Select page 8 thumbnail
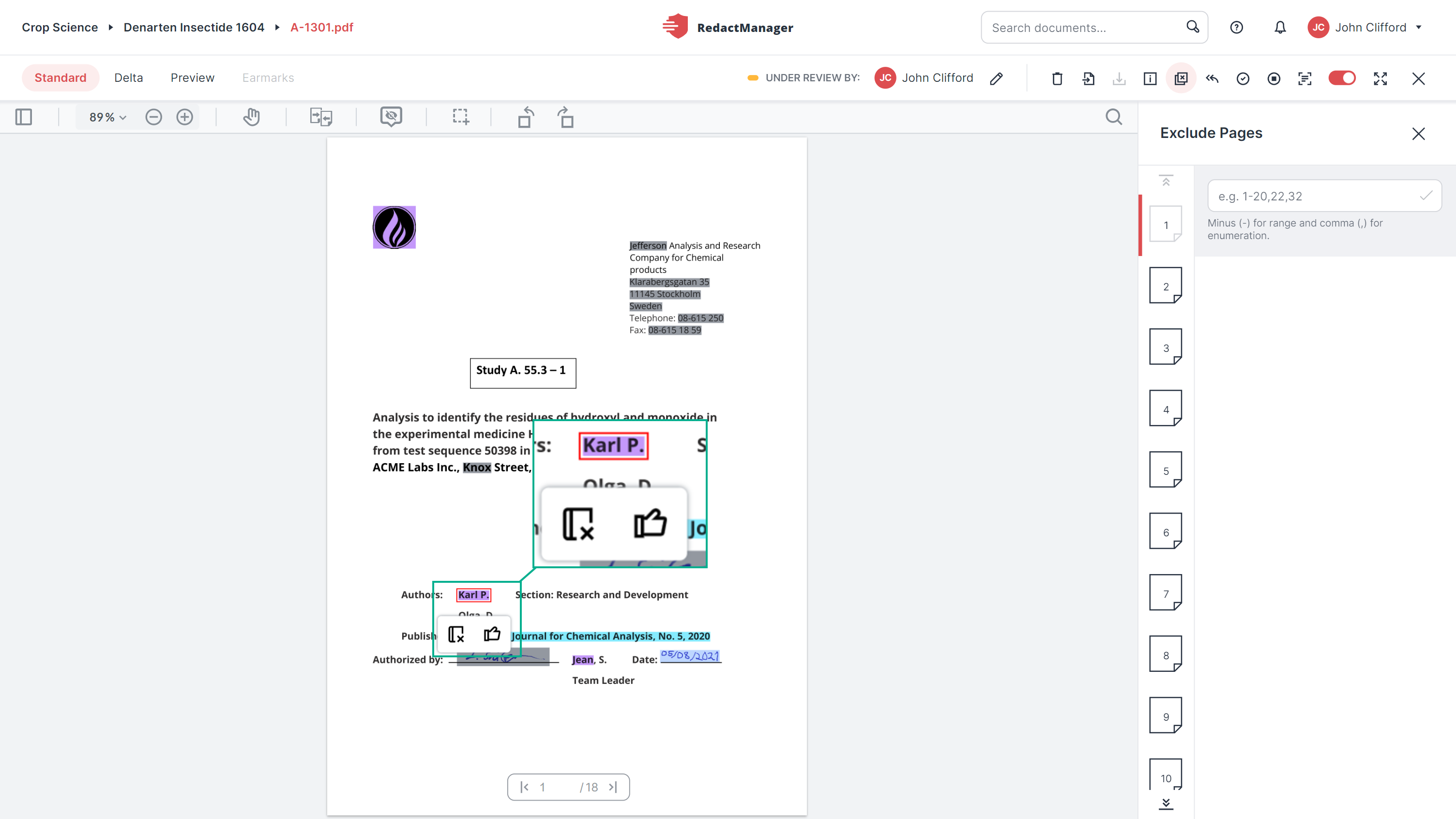 [1166, 654]
